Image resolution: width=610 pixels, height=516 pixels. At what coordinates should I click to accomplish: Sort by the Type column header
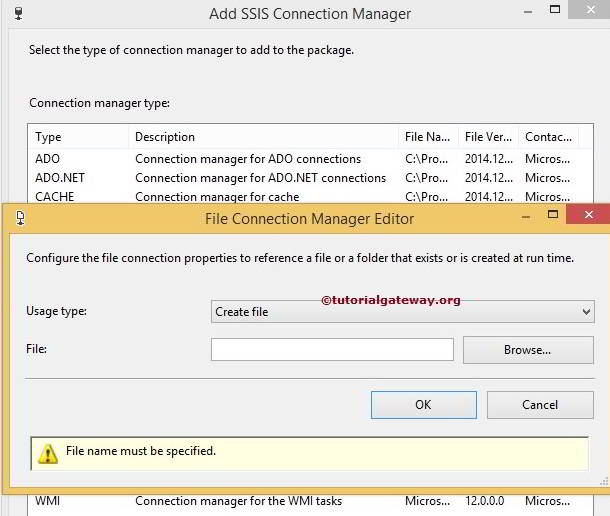click(x=78, y=137)
